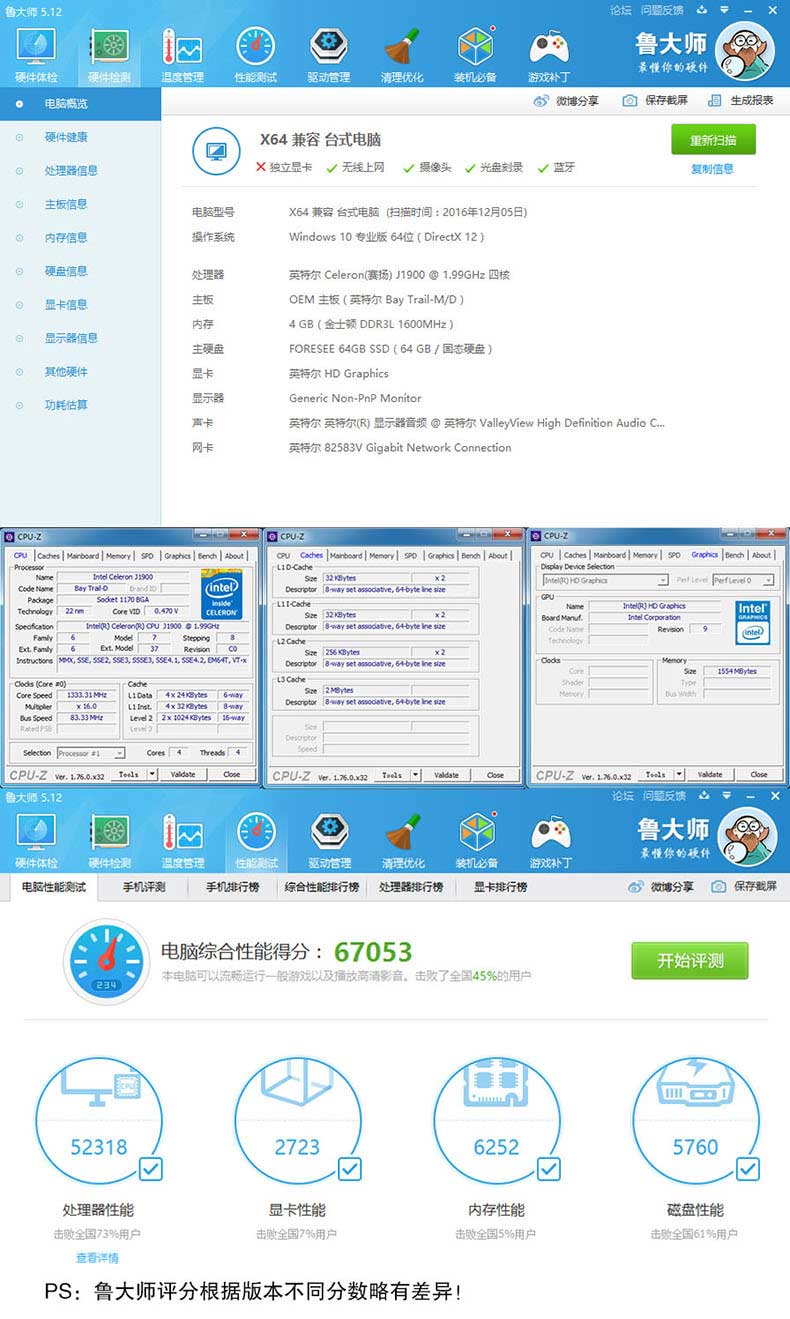Image resolution: width=790 pixels, height=1319 pixels.
Task: Open 游戏补丁 in the performance score window
Action: tap(549, 840)
